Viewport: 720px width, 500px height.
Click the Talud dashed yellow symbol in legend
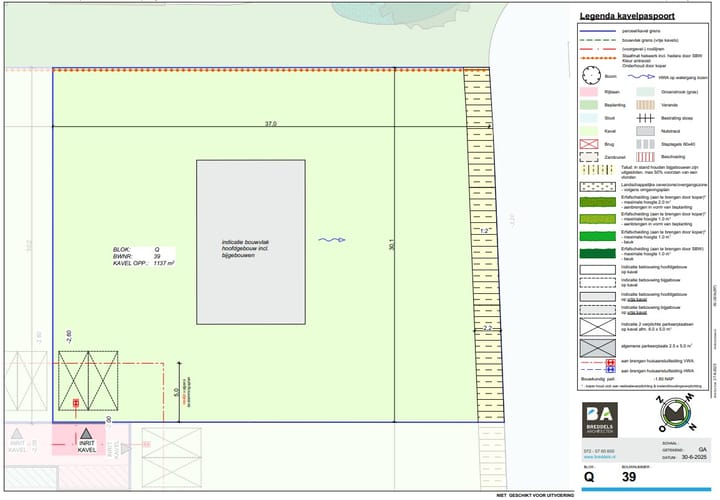[x=597, y=170]
